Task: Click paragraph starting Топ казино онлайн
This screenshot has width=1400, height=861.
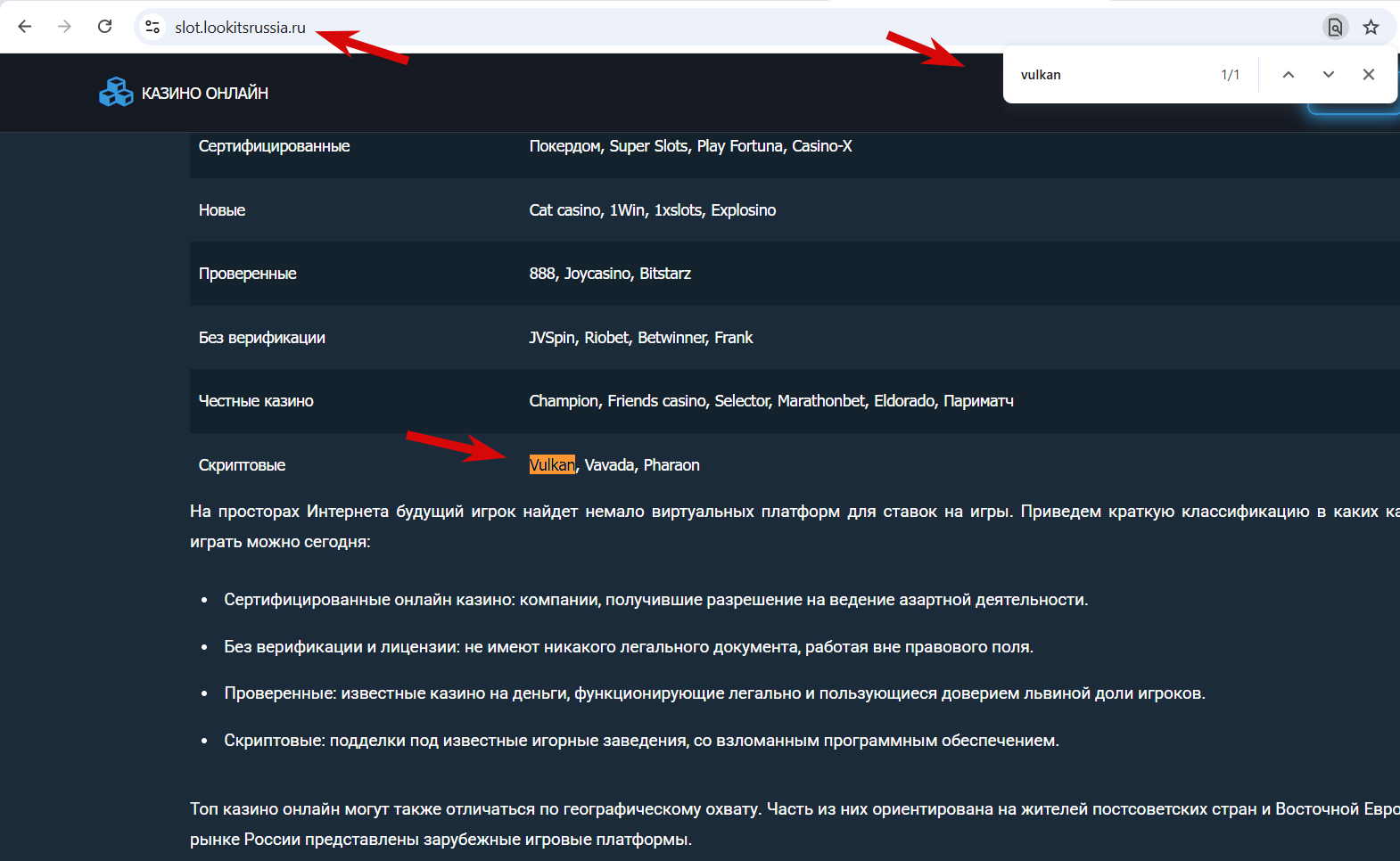Action: coord(795,824)
